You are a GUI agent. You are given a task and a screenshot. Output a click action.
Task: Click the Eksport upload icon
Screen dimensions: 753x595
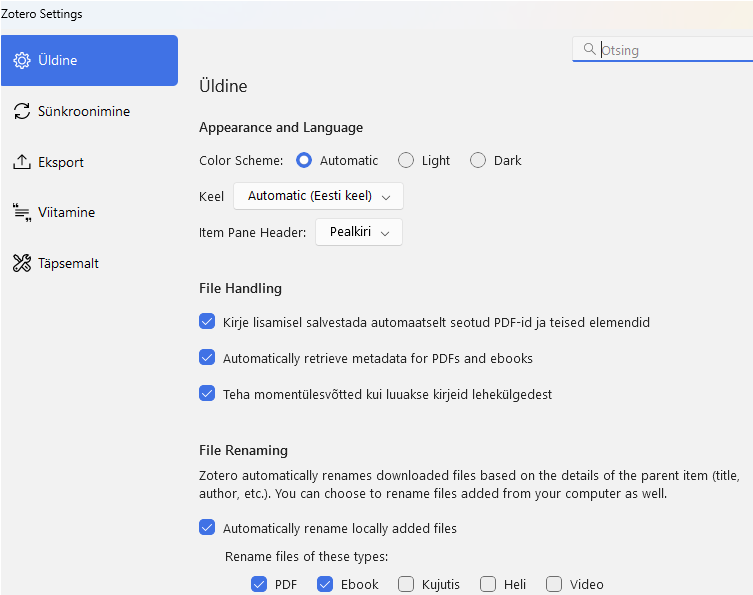click(x=22, y=163)
